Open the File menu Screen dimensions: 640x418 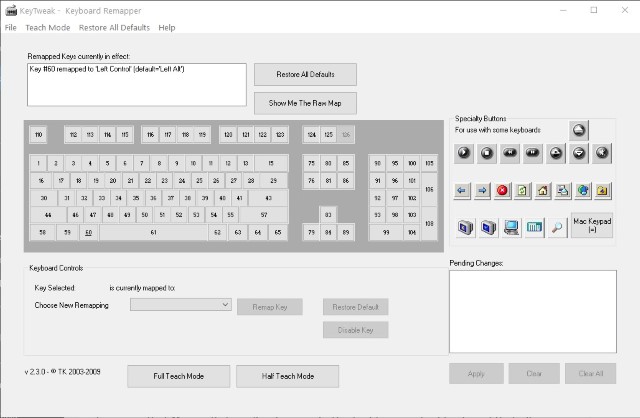[x=11, y=27]
